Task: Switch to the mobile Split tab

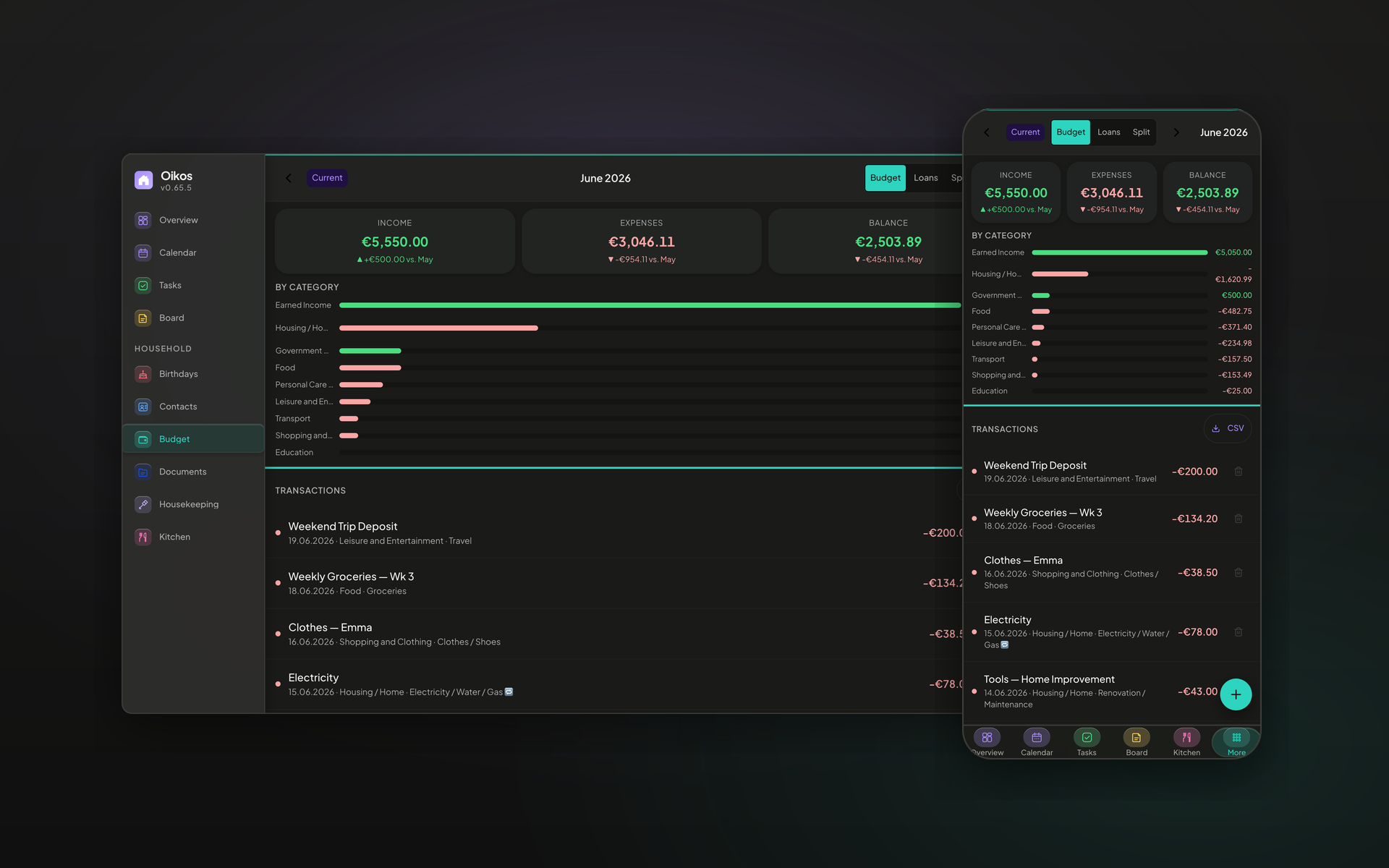Action: coord(1141,132)
